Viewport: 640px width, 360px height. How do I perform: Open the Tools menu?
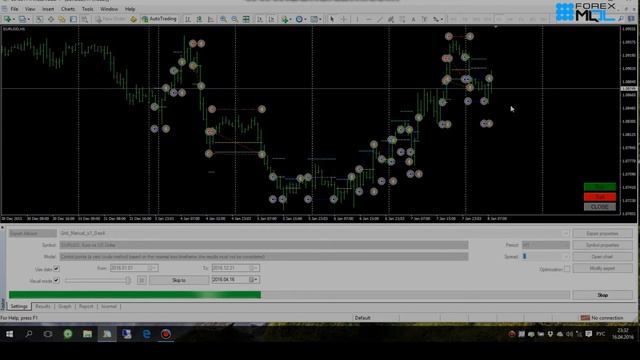tap(87, 9)
